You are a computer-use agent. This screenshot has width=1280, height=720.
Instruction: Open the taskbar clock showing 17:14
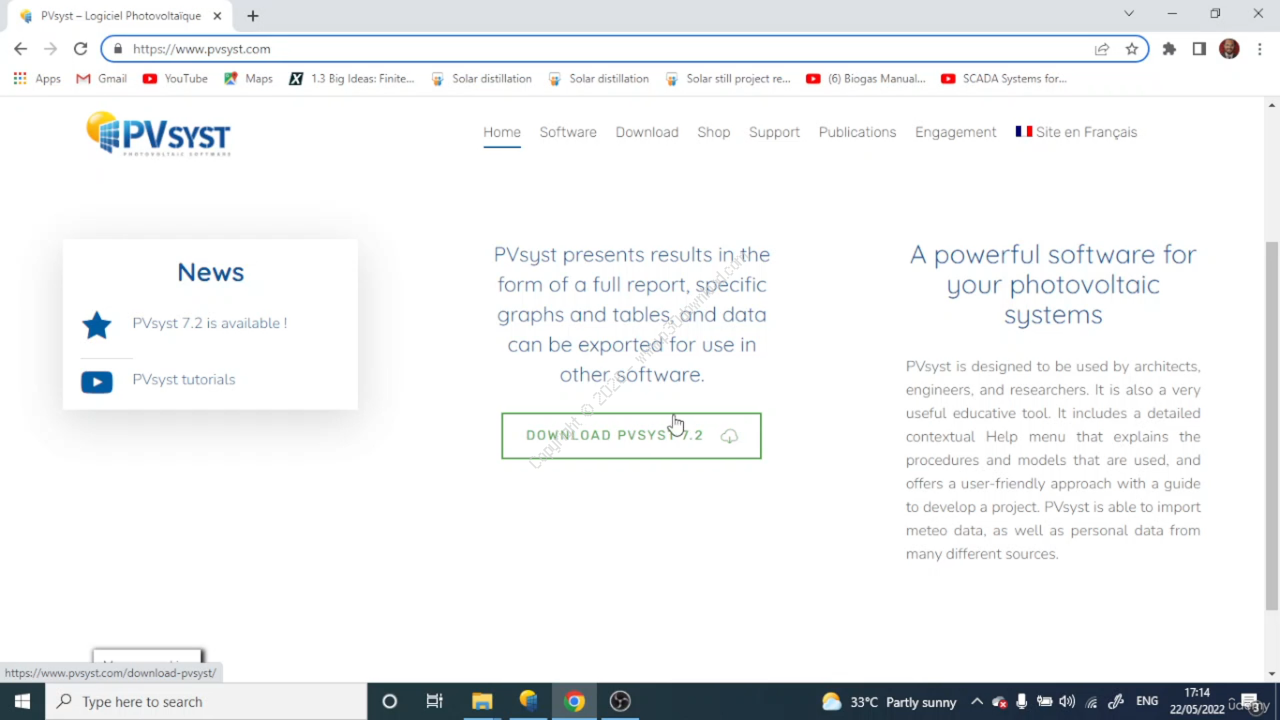1197,701
